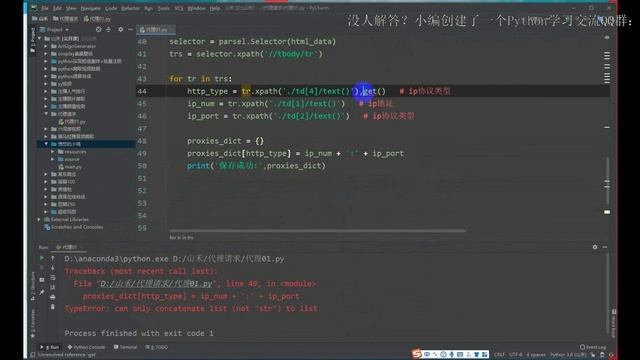Hide the Run panel with minus icon
The width and height of the screenshot is (640, 360).
pos(604,247)
